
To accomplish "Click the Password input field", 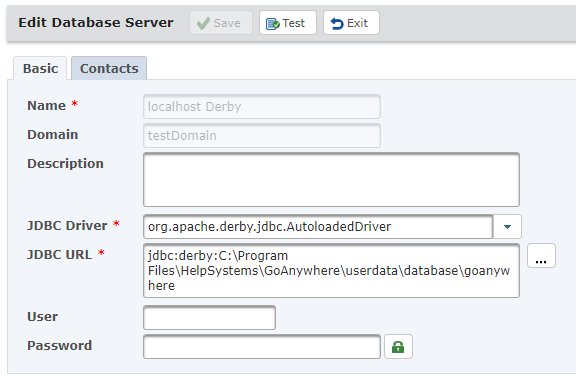I will 262,346.
